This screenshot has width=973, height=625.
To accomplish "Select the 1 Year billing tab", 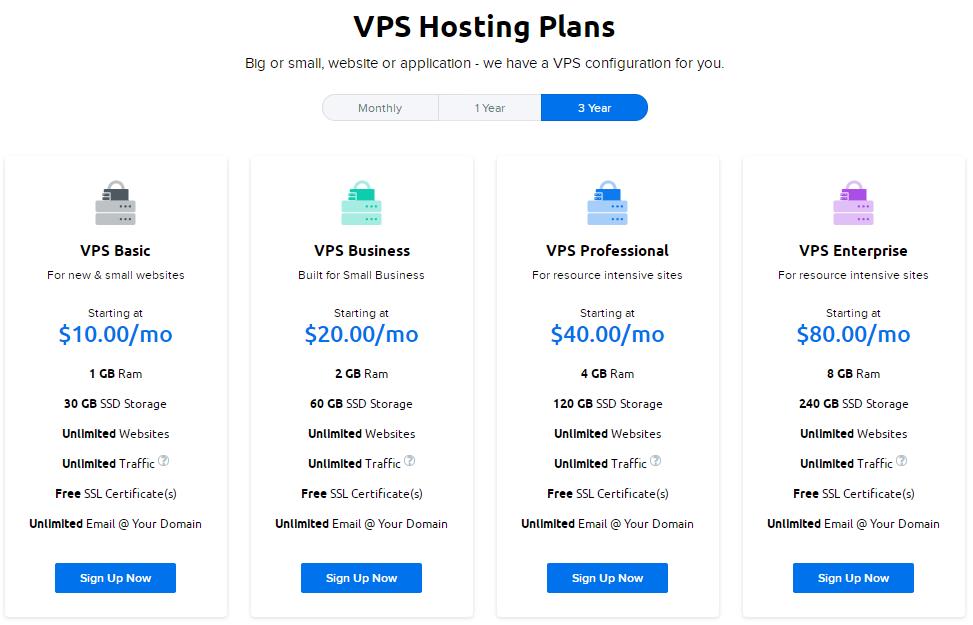I will click(x=489, y=107).
